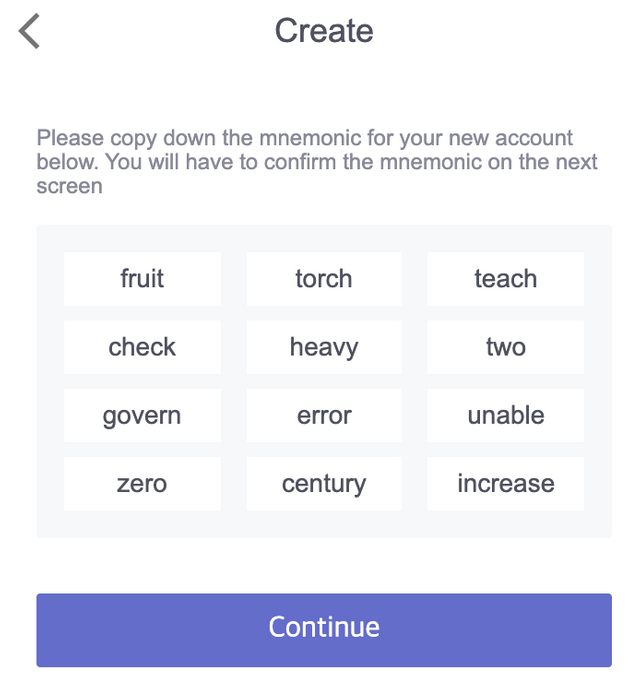Tap the 'increase' word chip

(505, 484)
